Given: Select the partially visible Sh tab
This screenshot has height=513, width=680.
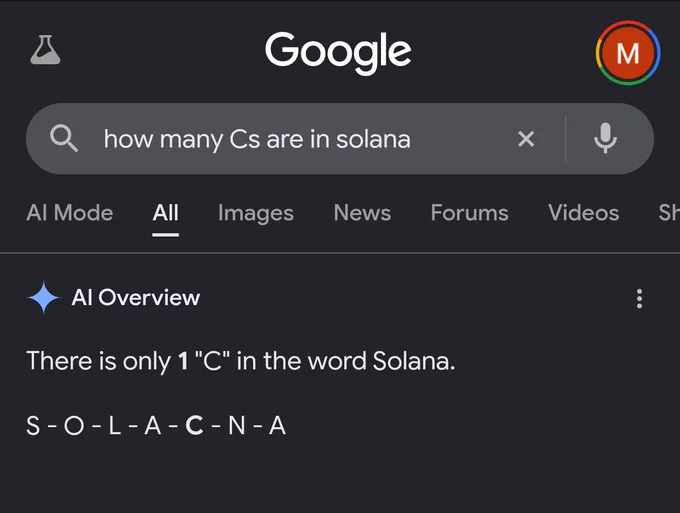Looking at the screenshot, I should (669, 213).
